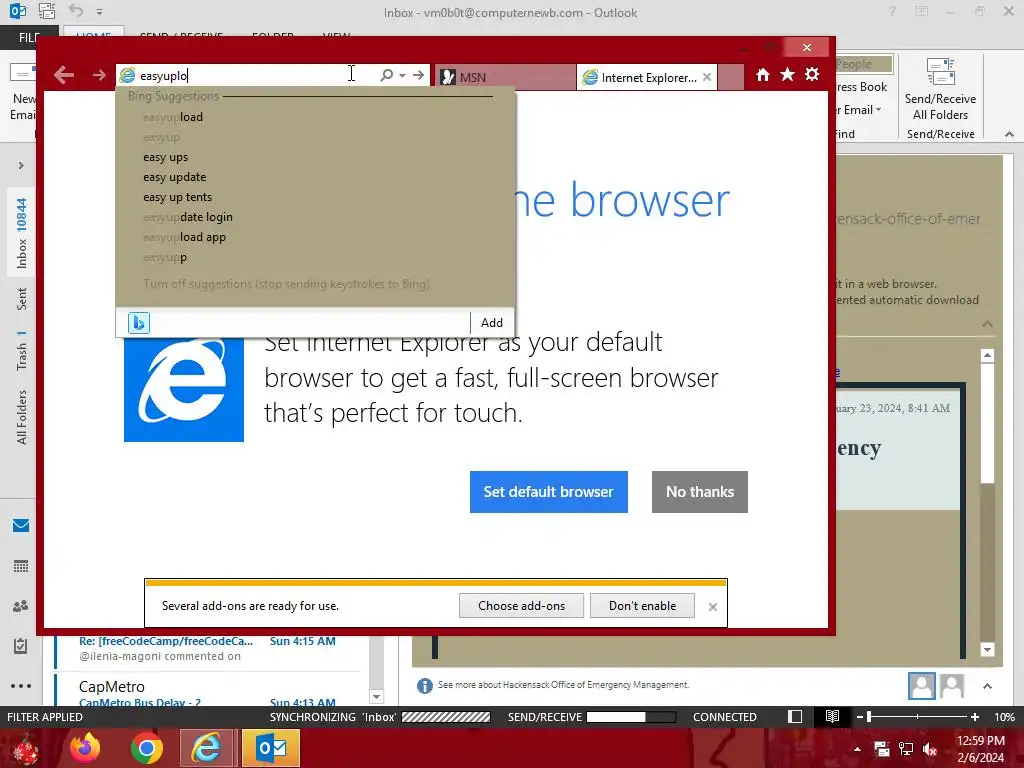This screenshot has height=768, width=1024.
Task: Open more navigation options ellipsis
Action: pyautogui.click(x=20, y=686)
